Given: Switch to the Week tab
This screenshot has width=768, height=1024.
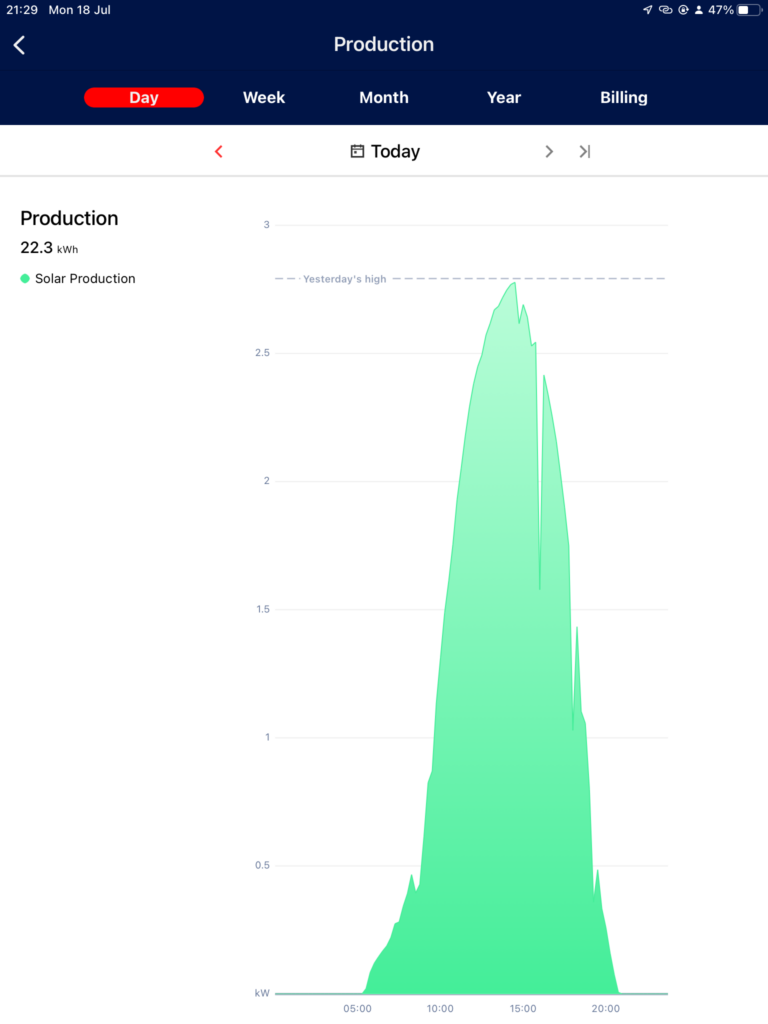Looking at the screenshot, I should [x=264, y=98].
